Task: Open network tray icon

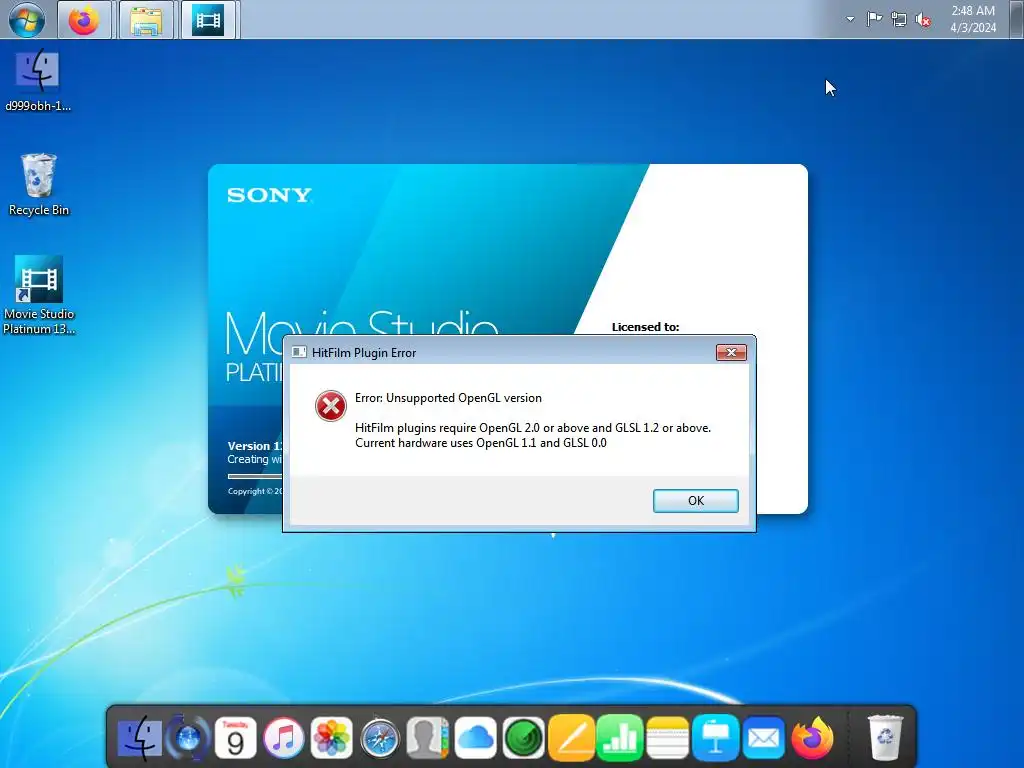Action: [899, 20]
